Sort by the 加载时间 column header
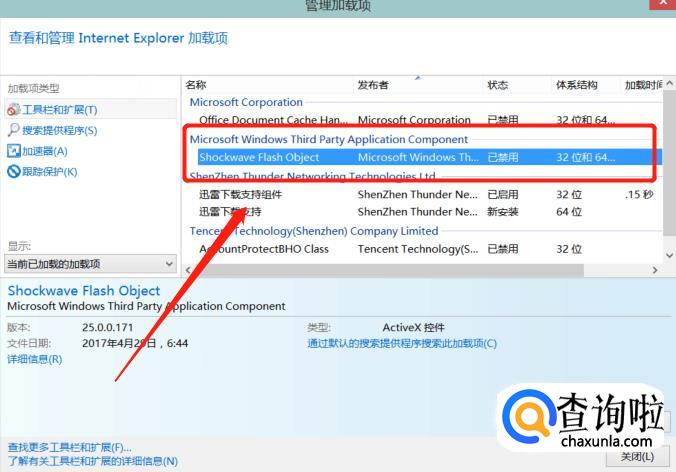Image resolution: width=676 pixels, height=472 pixels. [x=643, y=85]
